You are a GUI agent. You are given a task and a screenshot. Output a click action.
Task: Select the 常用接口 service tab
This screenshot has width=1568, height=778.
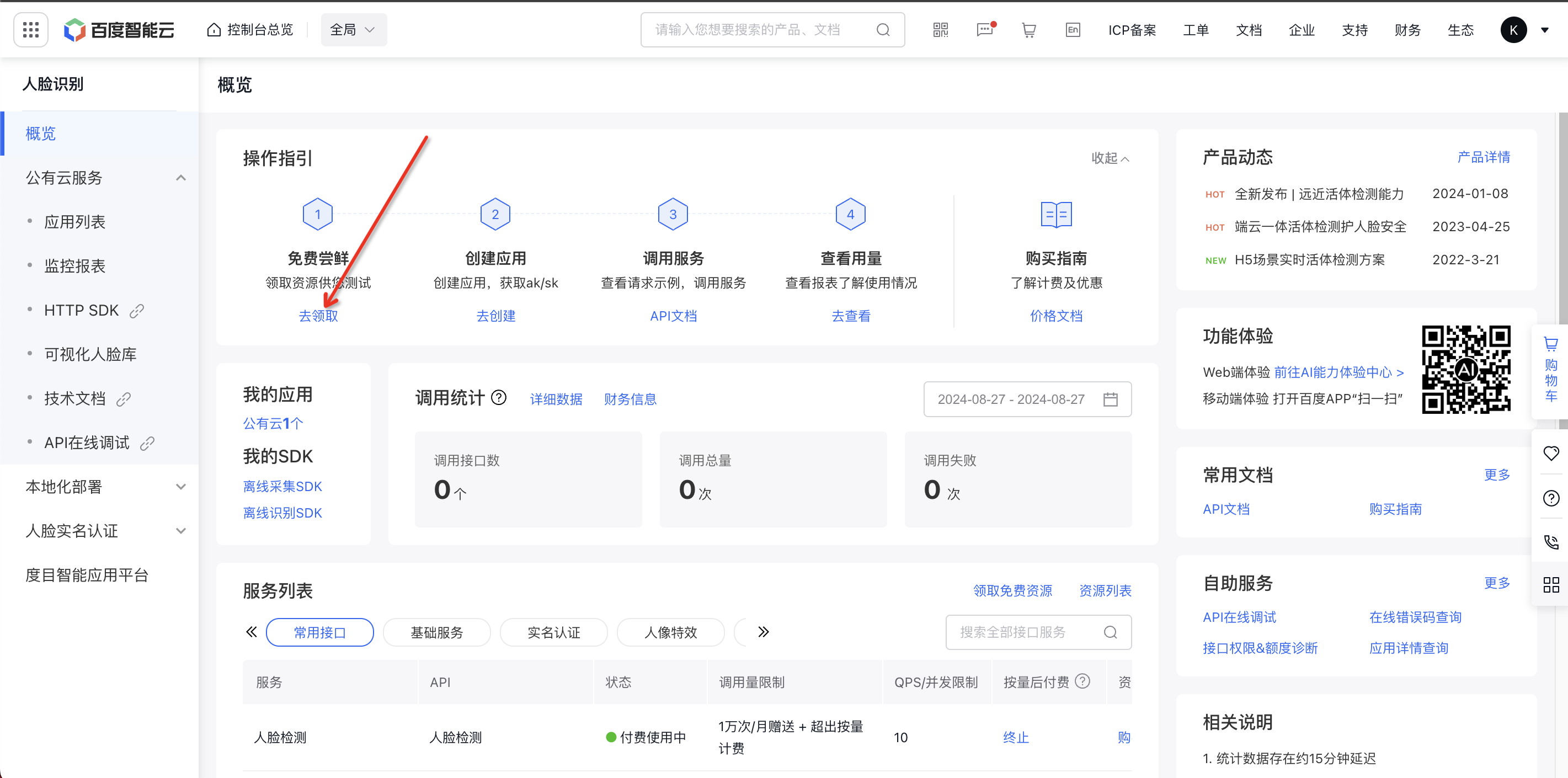[319, 632]
